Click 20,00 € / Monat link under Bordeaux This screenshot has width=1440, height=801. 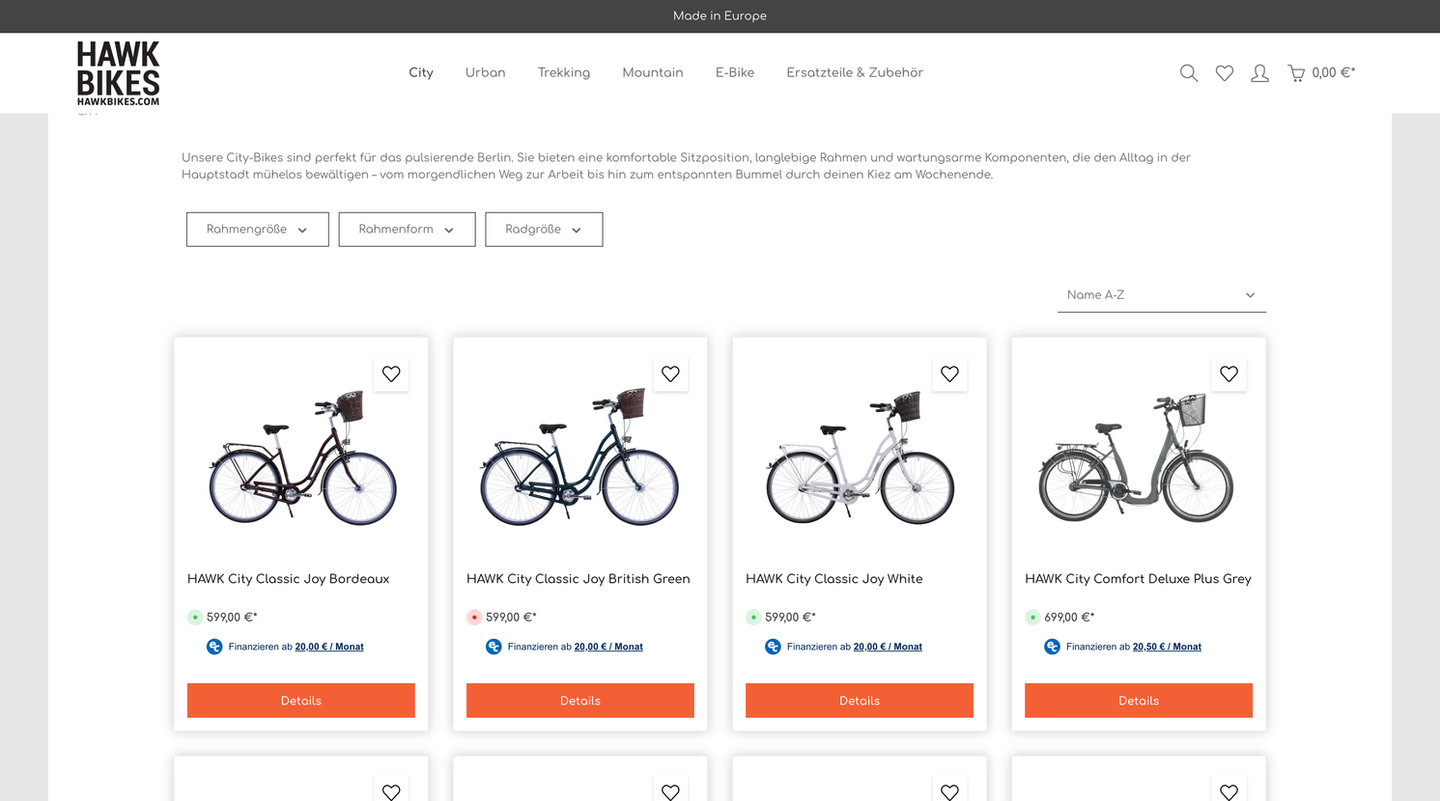click(329, 647)
